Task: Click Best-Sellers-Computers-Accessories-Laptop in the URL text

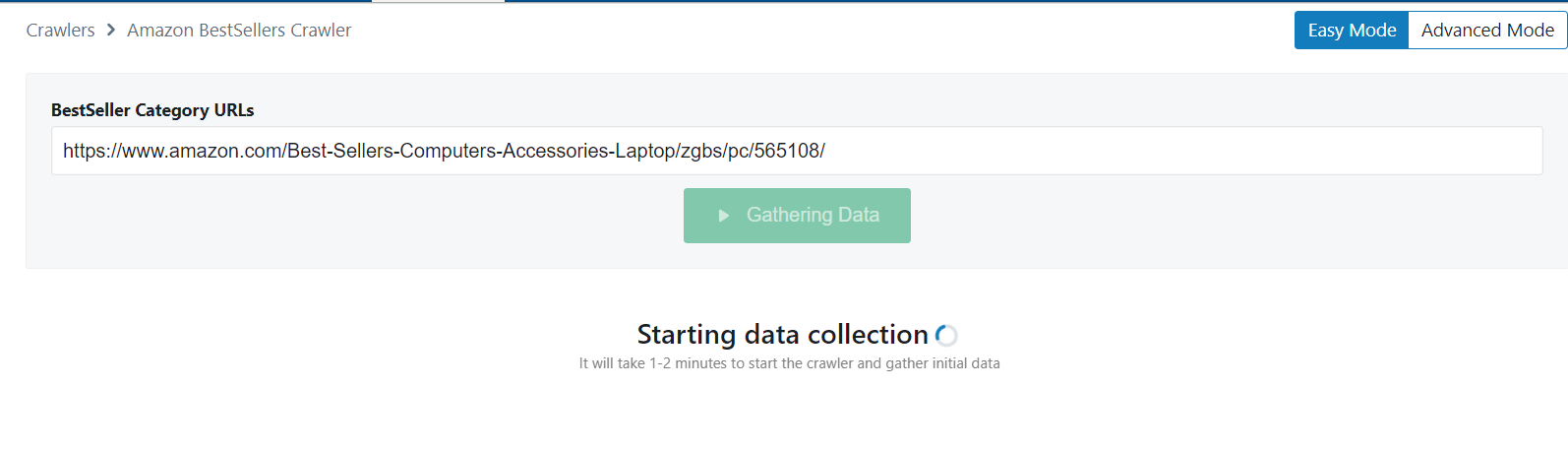Action: 481,151
